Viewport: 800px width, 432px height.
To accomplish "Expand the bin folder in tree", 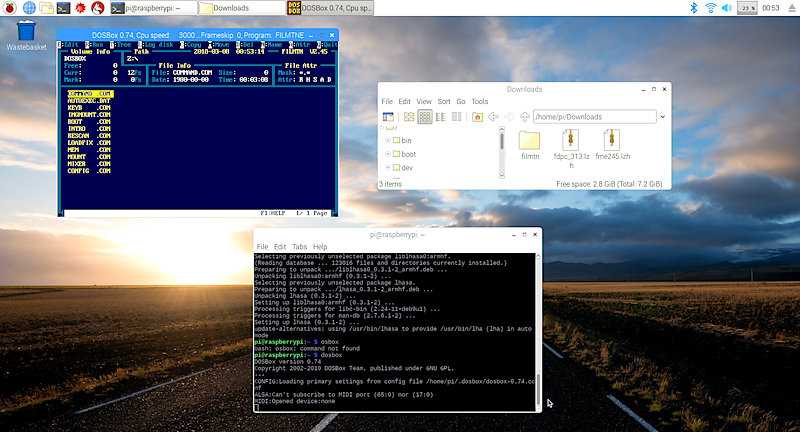I will (x=388, y=141).
